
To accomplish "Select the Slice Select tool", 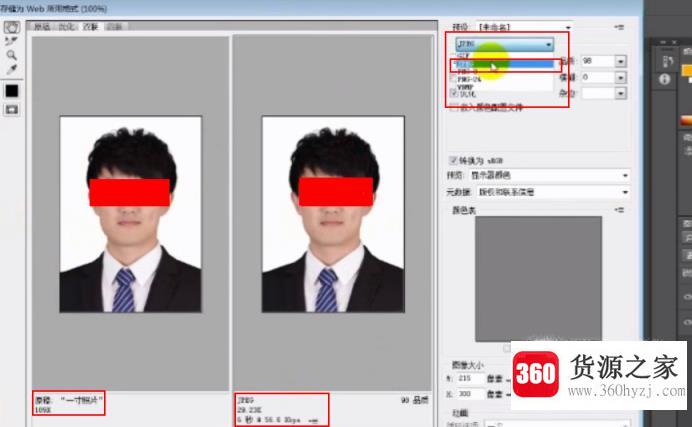I will click(x=11, y=41).
